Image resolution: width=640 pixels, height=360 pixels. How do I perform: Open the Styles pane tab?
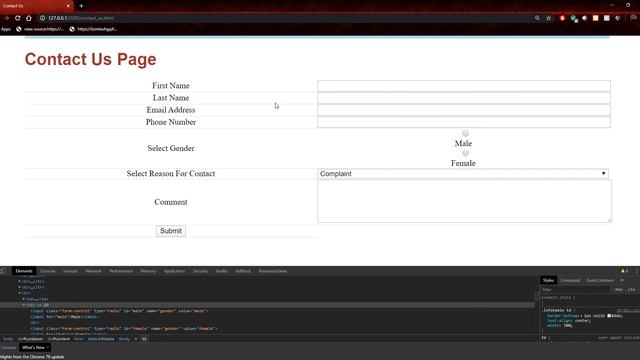[548, 280]
